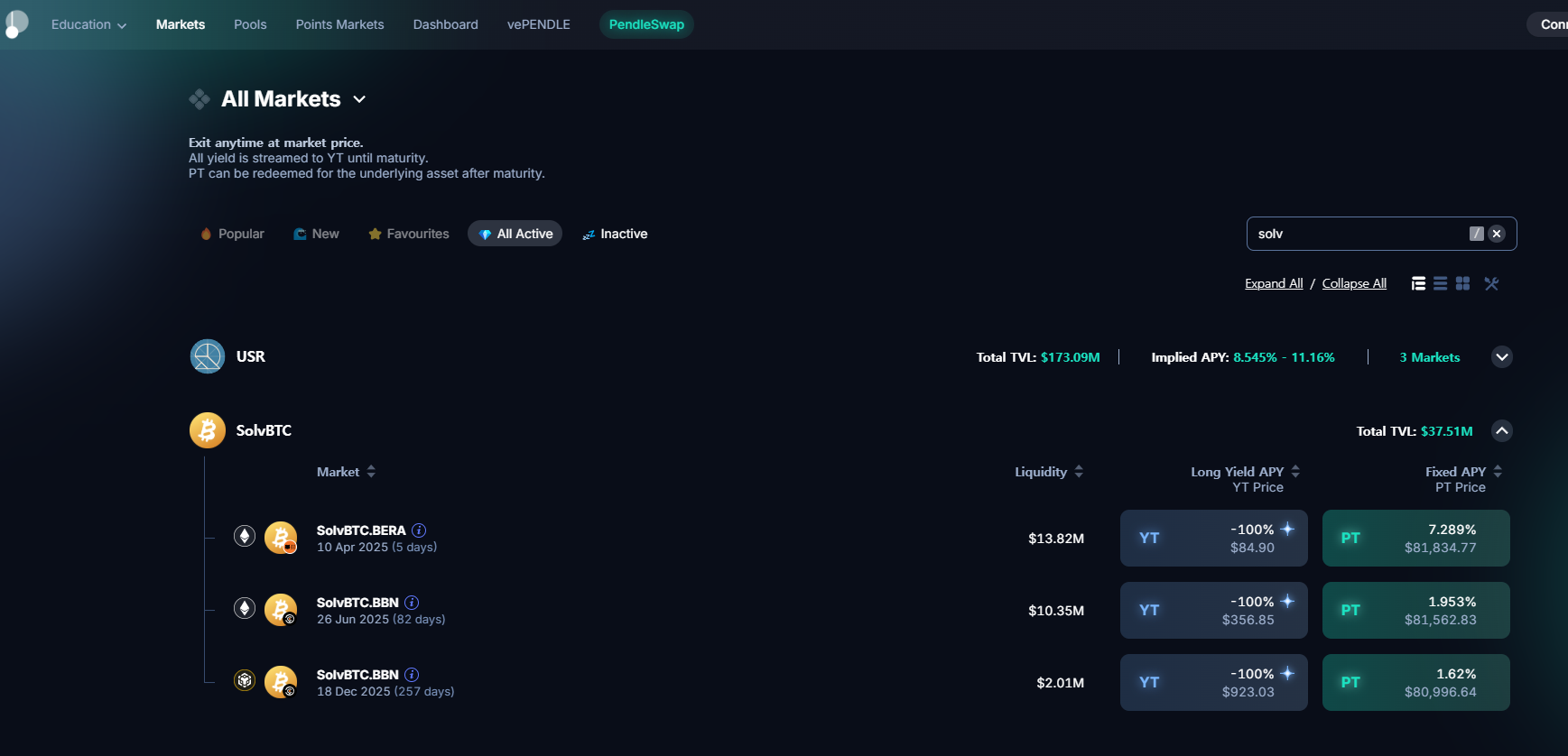This screenshot has width=1568, height=756.
Task: Open the vePENDLE page
Action: pyautogui.click(x=539, y=24)
